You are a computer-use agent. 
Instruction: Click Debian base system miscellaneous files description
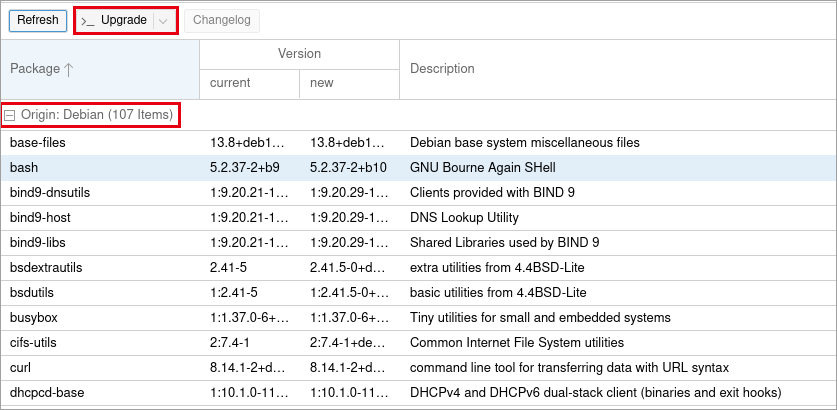click(525, 143)
